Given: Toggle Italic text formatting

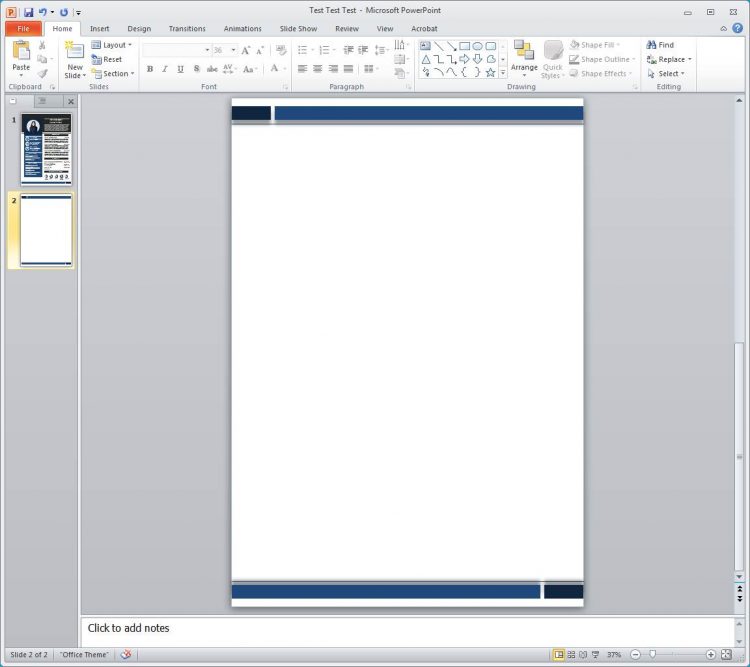Looking at the screenshot, I should pyautogui.click(x=165, y=69).
